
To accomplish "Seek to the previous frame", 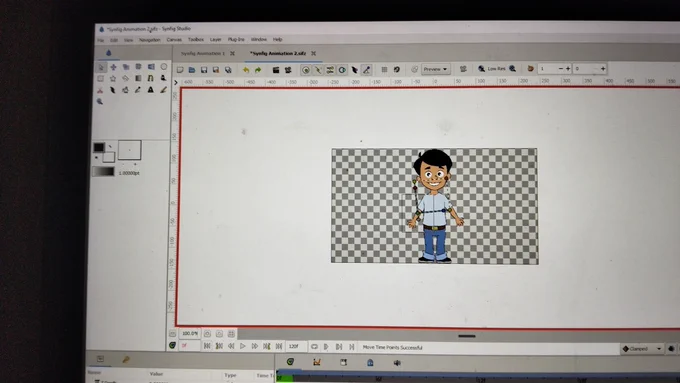I will tap(231, 346).
